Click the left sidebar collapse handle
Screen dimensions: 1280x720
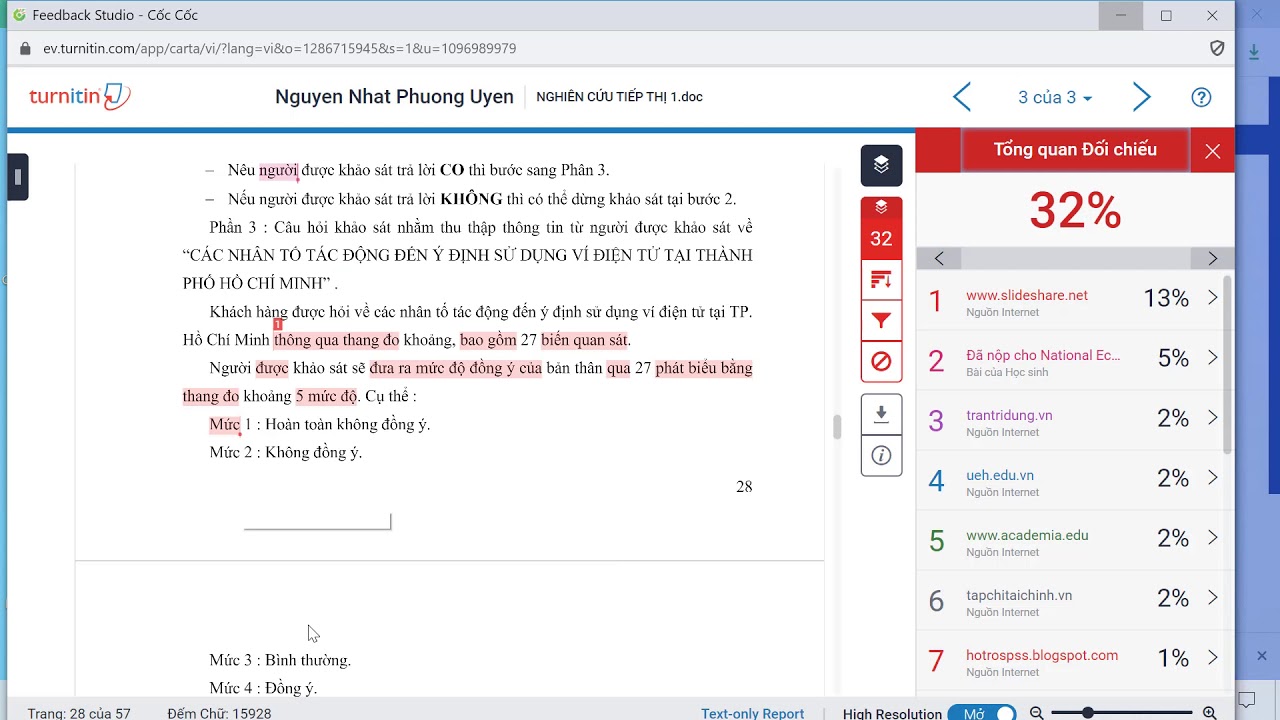tap(18, 178)
